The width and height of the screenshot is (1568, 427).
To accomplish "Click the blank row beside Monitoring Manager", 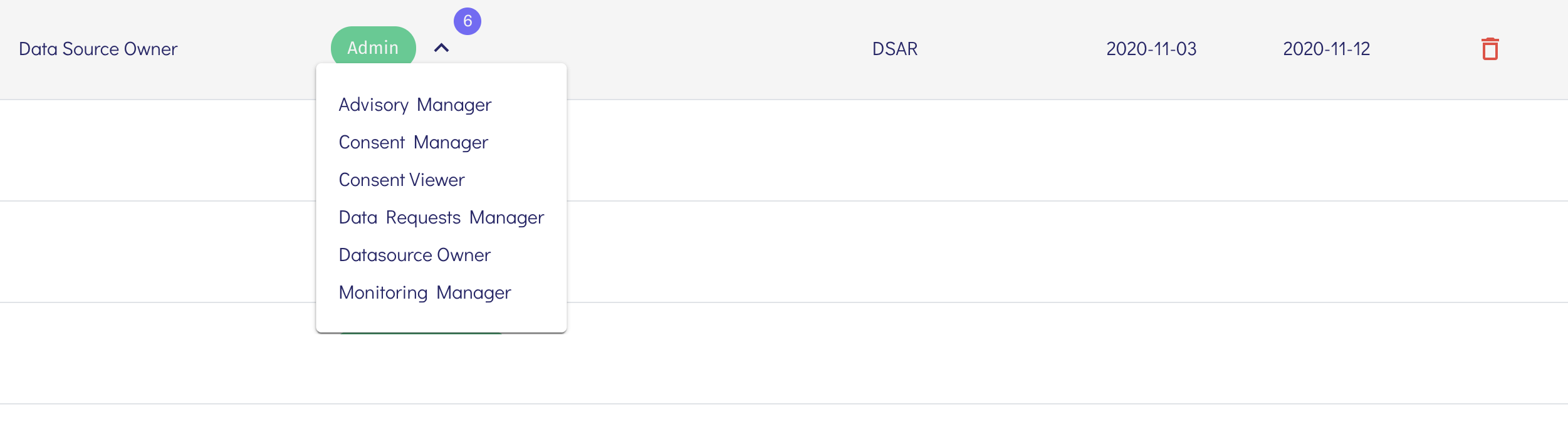I will coord(877,252).
